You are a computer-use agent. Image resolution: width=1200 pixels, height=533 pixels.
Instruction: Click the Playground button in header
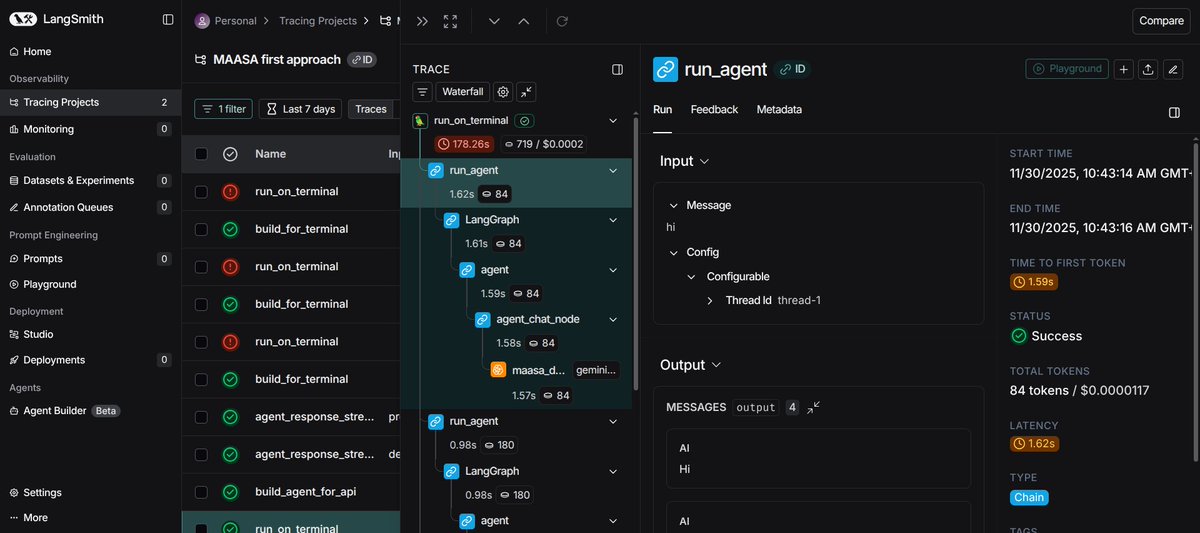tap(1067, 69)
